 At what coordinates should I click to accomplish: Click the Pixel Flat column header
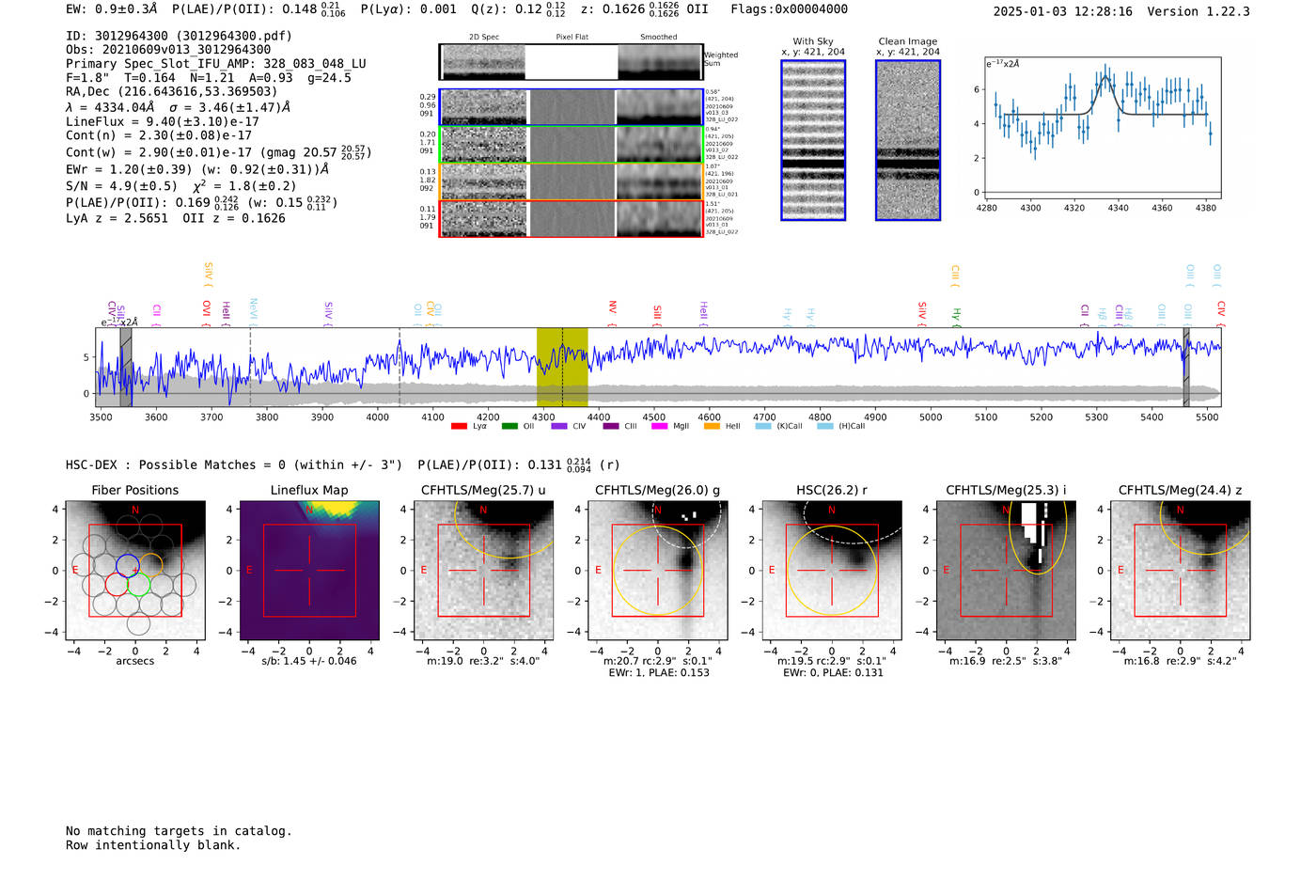point(572,38)
